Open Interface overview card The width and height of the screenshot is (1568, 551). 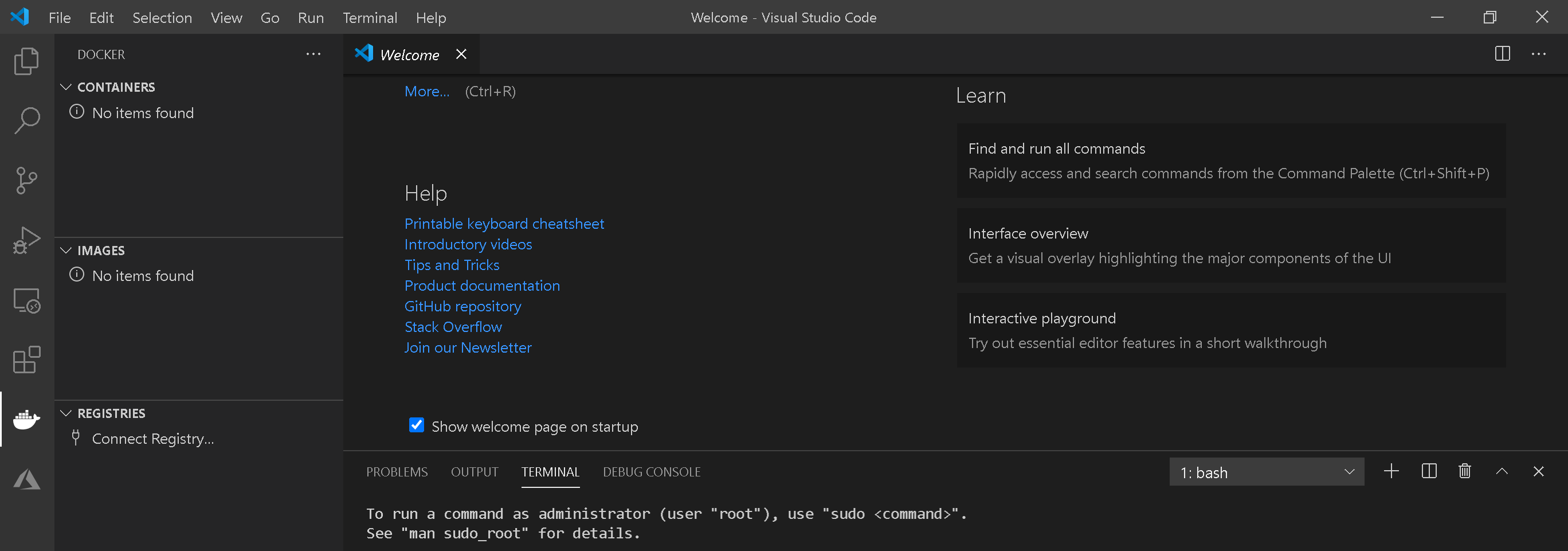pos(1231,245)
